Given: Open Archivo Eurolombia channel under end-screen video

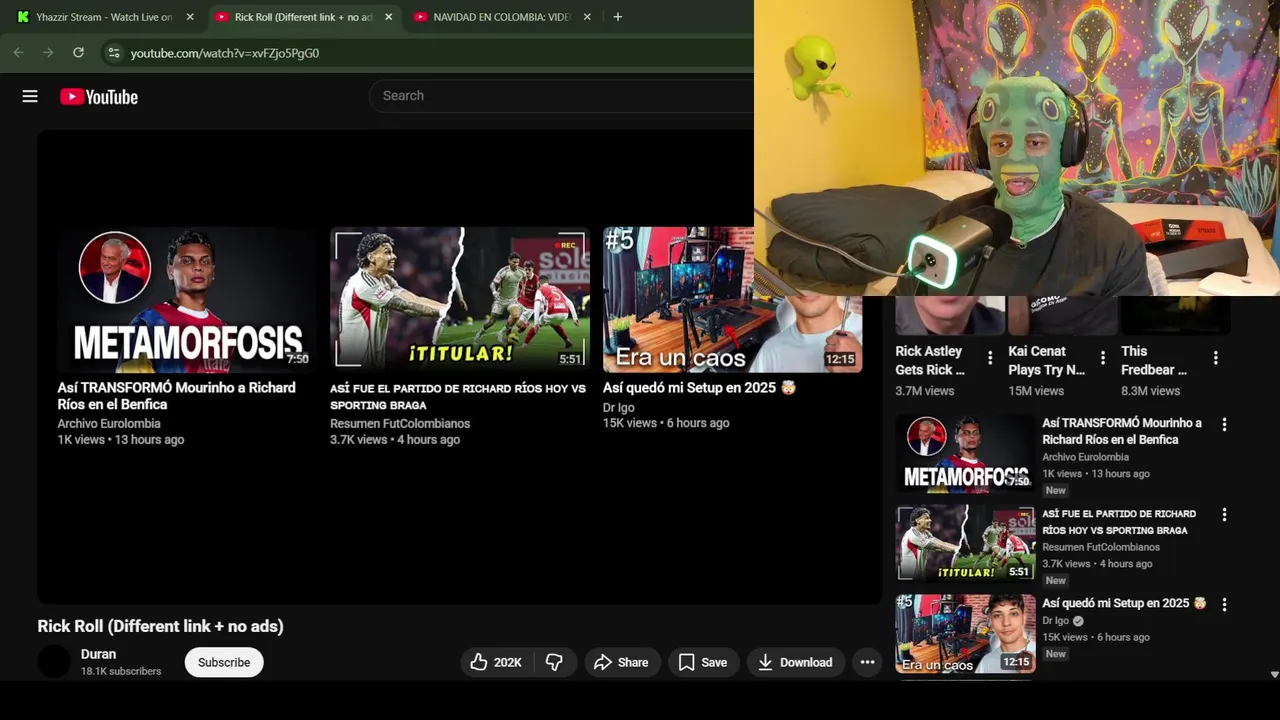Looking at the screenshot, I should pyautogui.click(x=108, y=423).
